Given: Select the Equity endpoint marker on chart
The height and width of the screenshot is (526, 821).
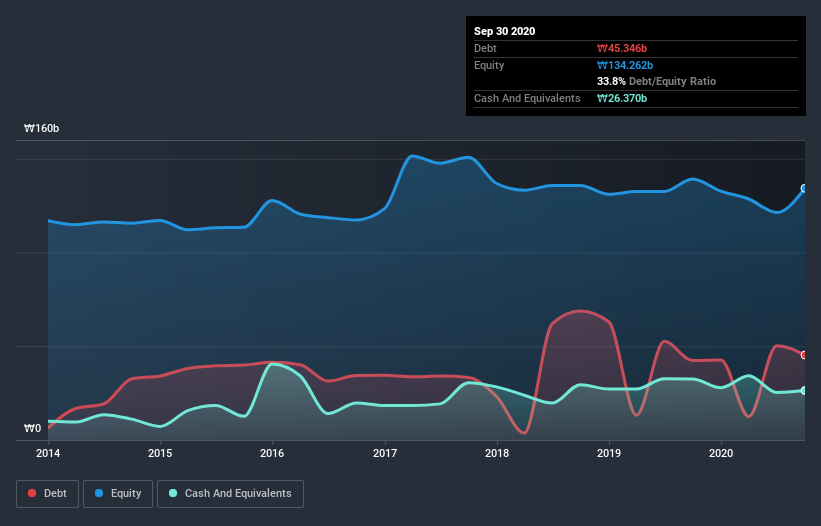Looking at the screenshot, I should click(x=804, y=188).
